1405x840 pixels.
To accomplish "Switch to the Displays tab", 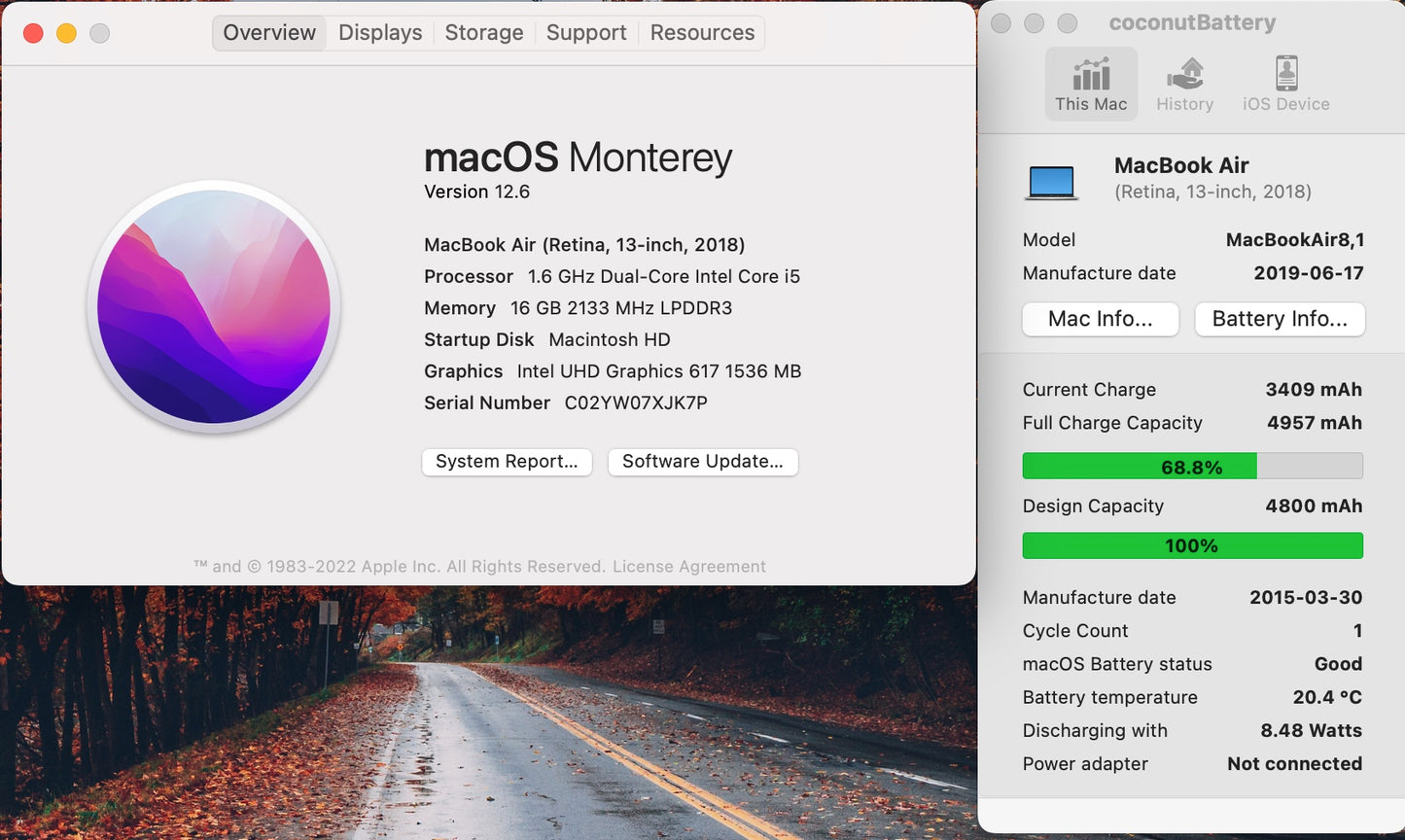I will pyautogui.click(x=380, y=33).
